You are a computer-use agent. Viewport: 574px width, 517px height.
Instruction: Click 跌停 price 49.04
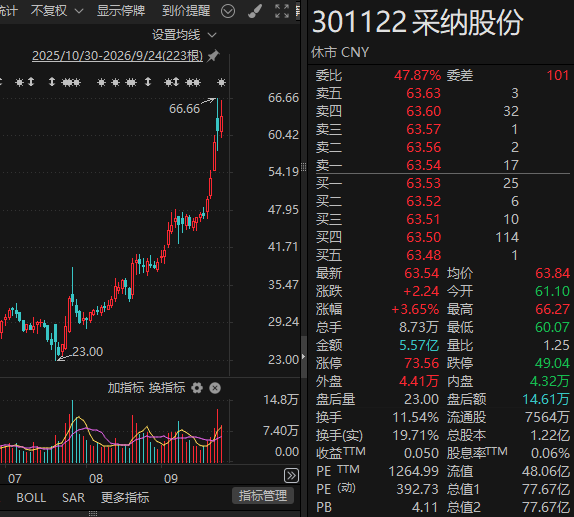552,363
